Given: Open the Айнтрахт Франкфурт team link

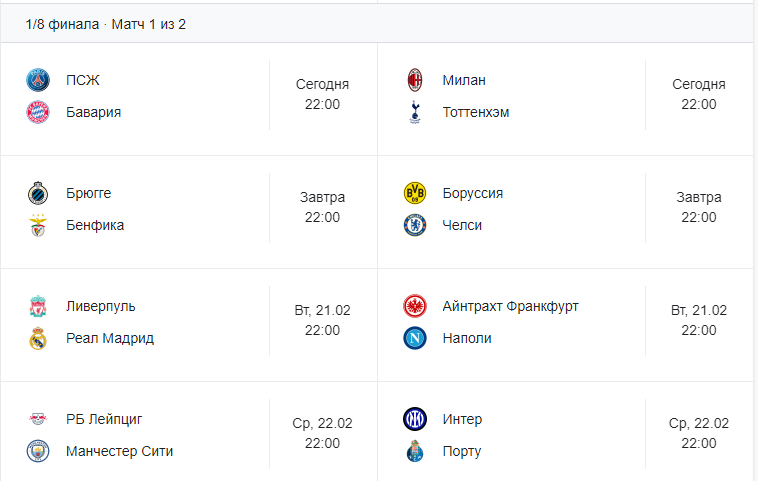Looking at the screenshot, I should click(510, 306).
